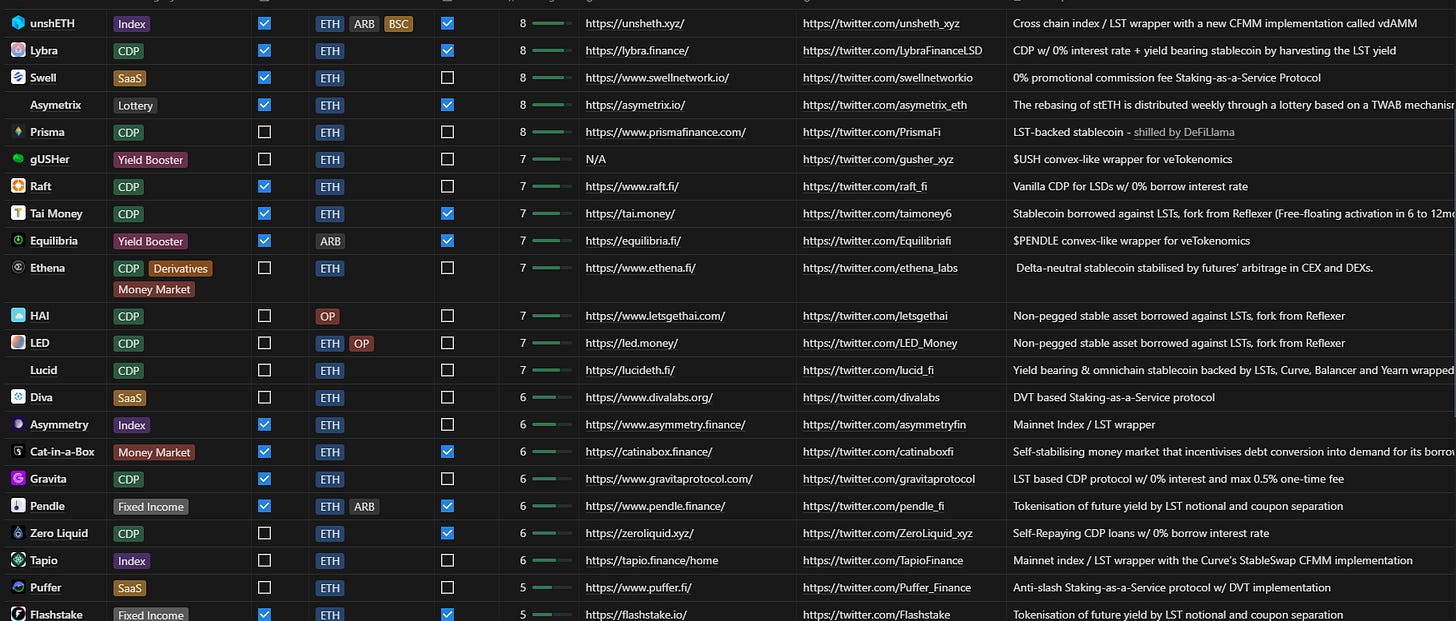The height and width of the screenshot is (621, 1456).
Task: Open the https://unsheth.xyz/ link
Action: click(x=635, y=23)
